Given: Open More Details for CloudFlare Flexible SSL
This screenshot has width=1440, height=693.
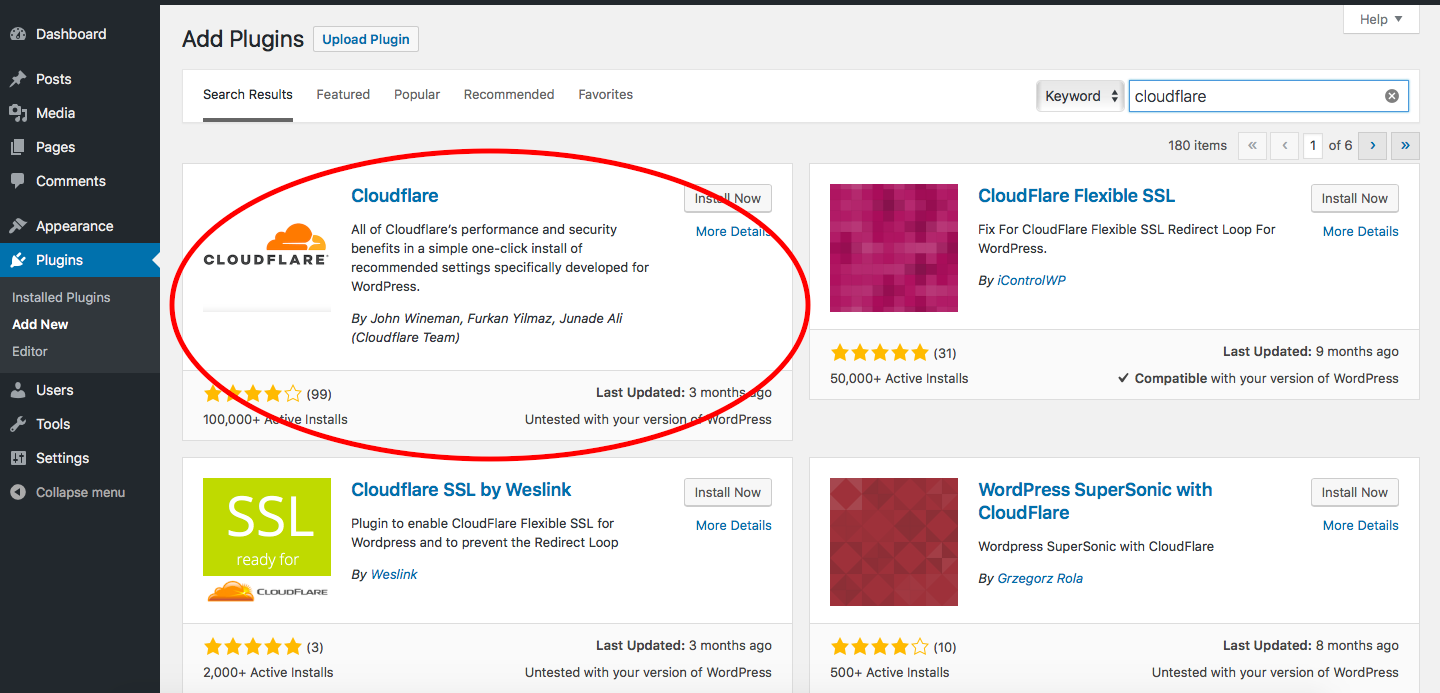Looking at the screenshot, I should 1361,231.
